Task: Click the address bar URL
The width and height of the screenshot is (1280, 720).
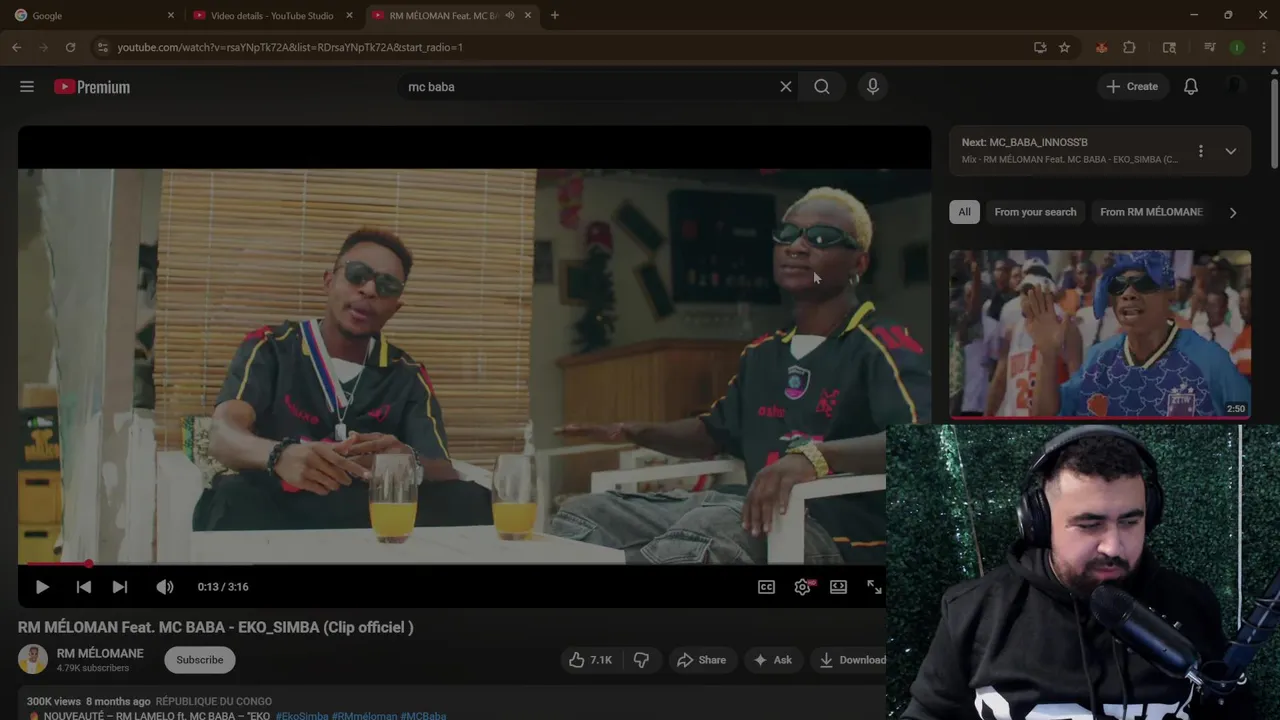Action: point(290,47)
